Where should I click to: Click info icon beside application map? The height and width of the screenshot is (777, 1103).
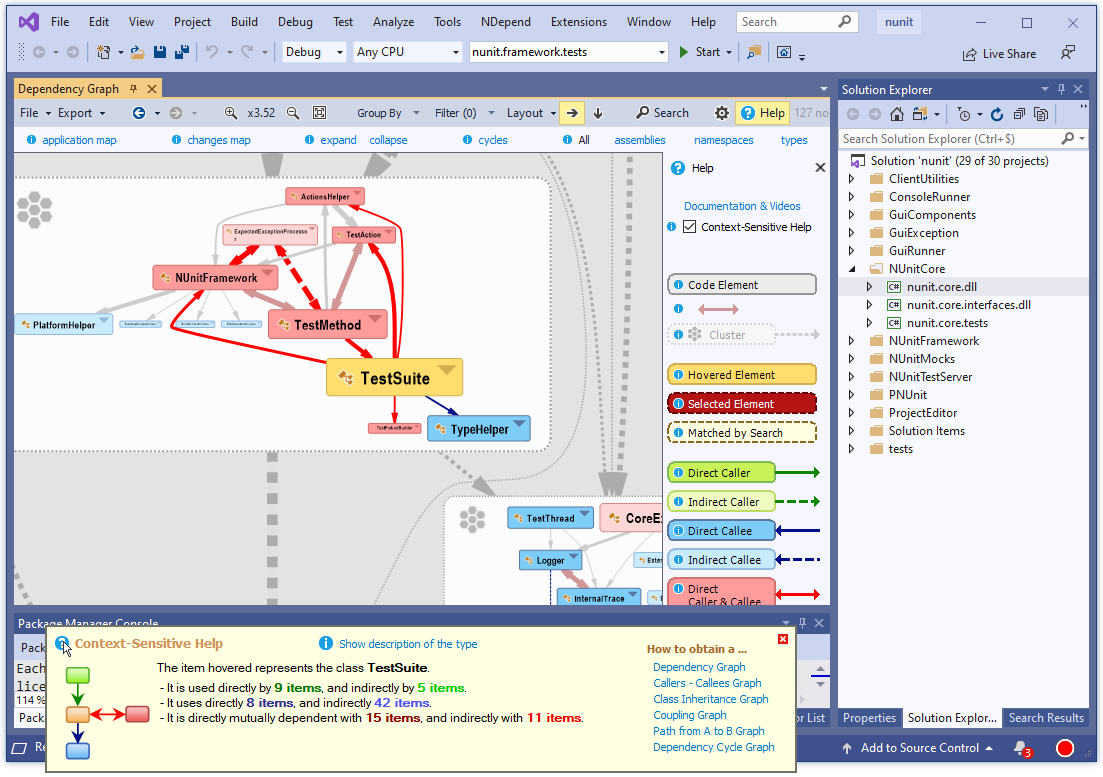(x=32, y=140)
